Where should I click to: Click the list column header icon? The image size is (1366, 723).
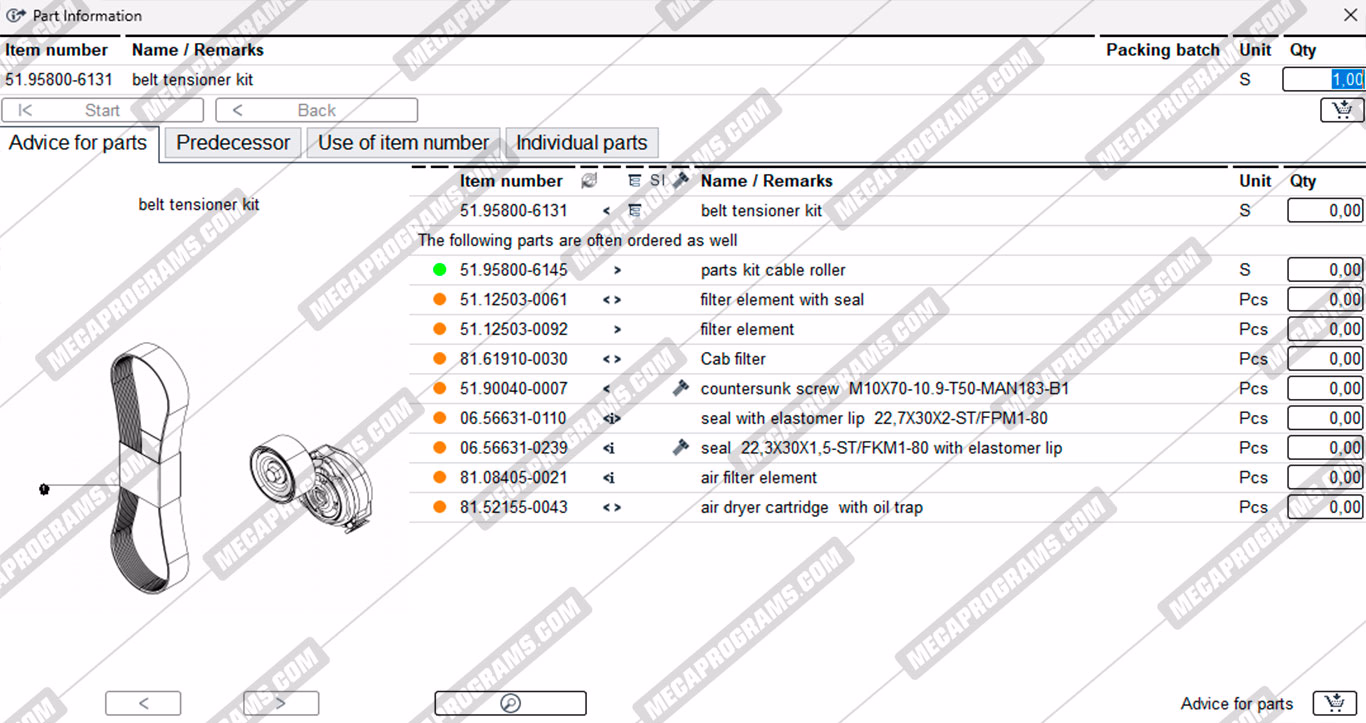point(634,181)
